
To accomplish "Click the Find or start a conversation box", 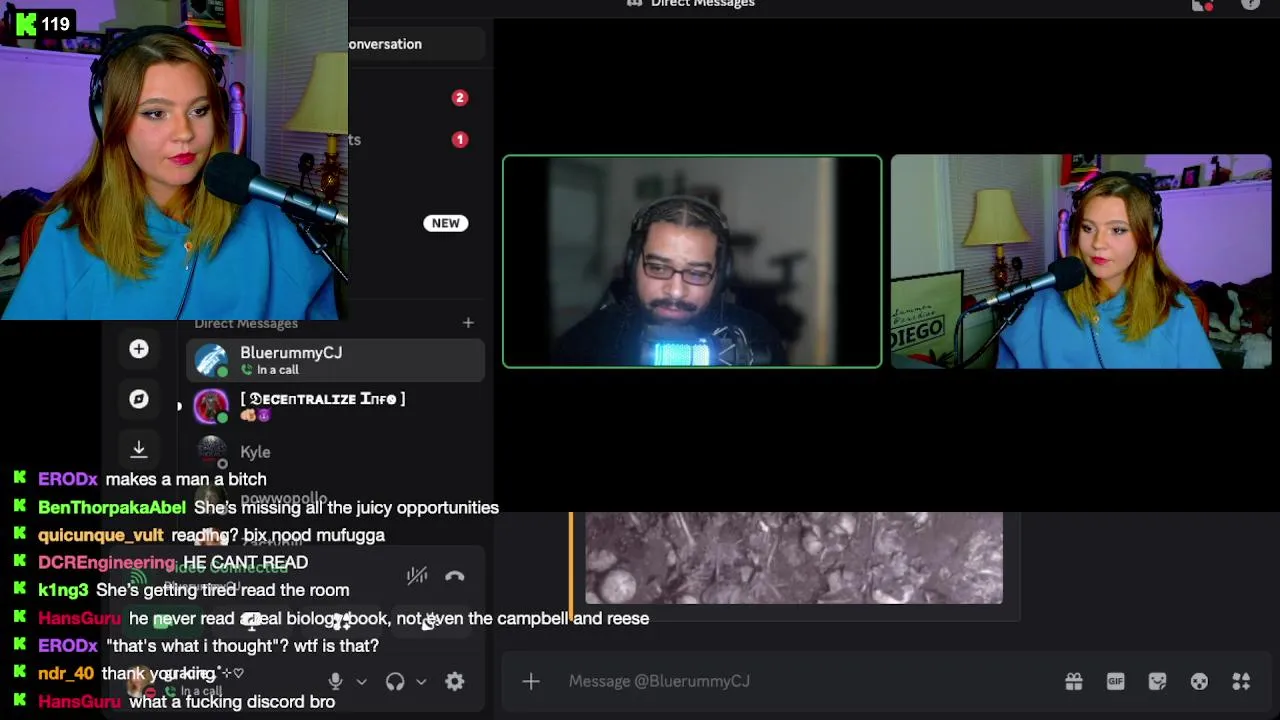I will pos(416,44).
